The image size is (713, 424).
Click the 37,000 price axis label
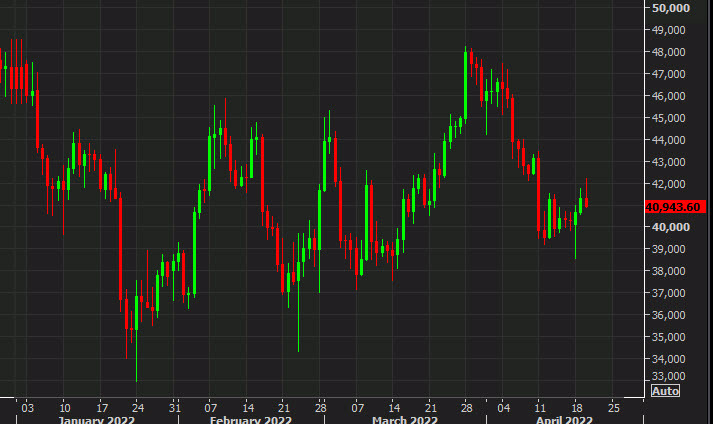click(668, 293)
